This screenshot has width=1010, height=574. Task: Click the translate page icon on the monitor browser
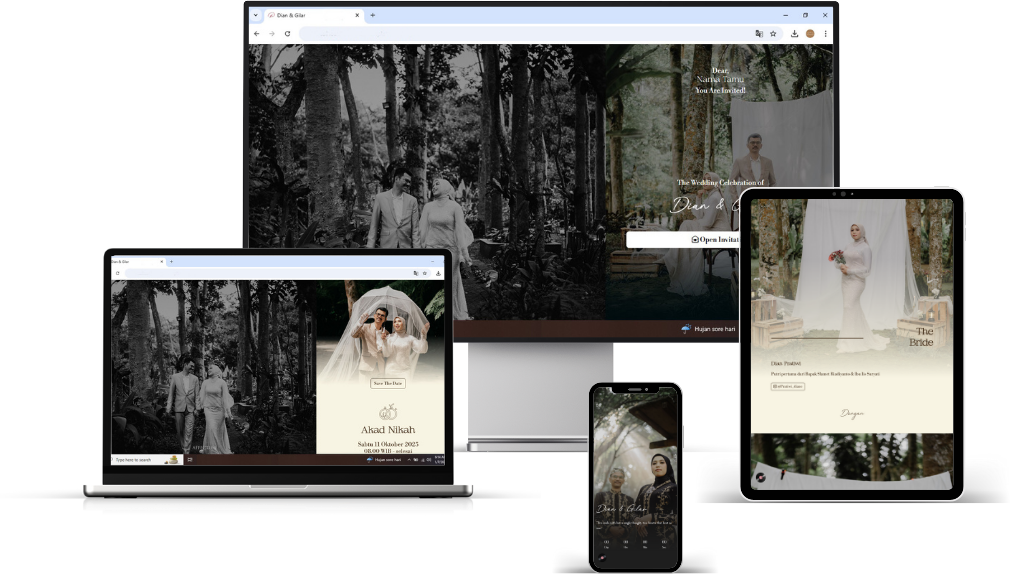[759, 33]
